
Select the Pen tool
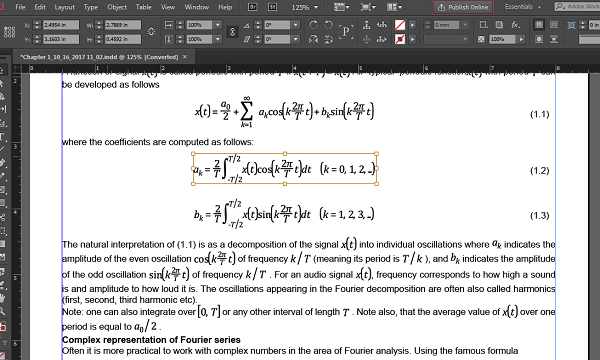tap(2, 162)
